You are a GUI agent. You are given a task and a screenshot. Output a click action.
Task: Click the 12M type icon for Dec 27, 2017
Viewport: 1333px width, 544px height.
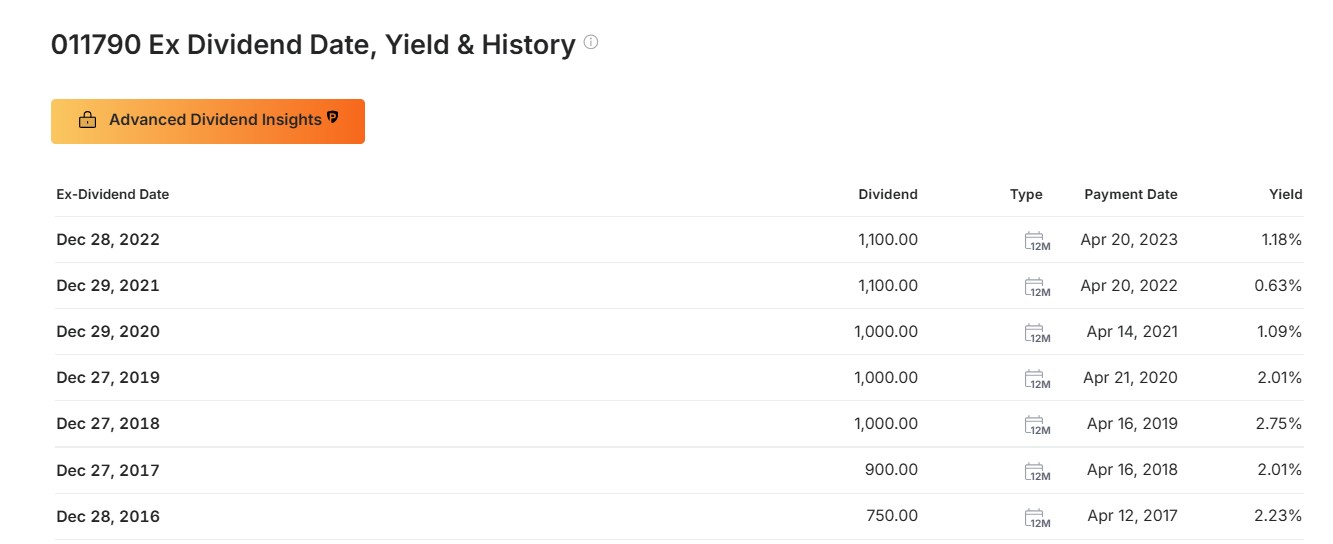click(1037, 471)
